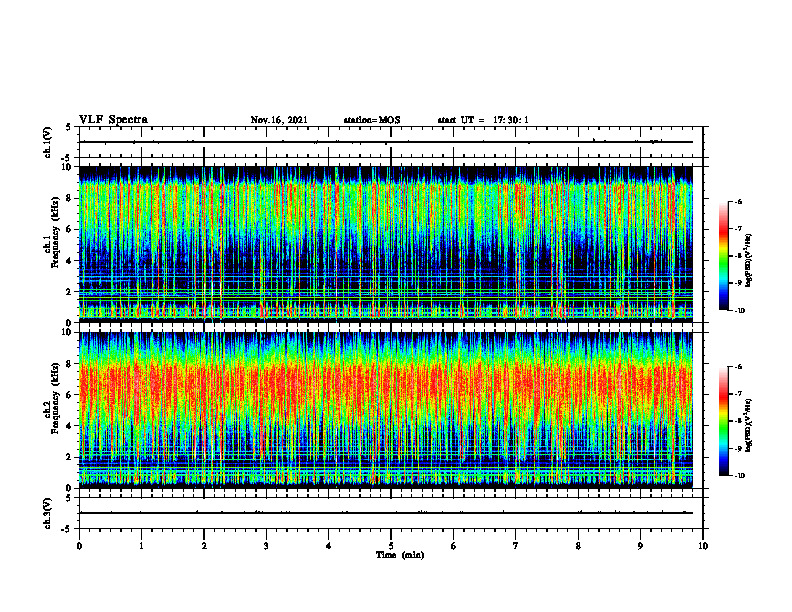Click the "0" kHz tick on ch.1 frequency axis
The height and width of the screenshot is (612, 792).
[x=70, y=323]
